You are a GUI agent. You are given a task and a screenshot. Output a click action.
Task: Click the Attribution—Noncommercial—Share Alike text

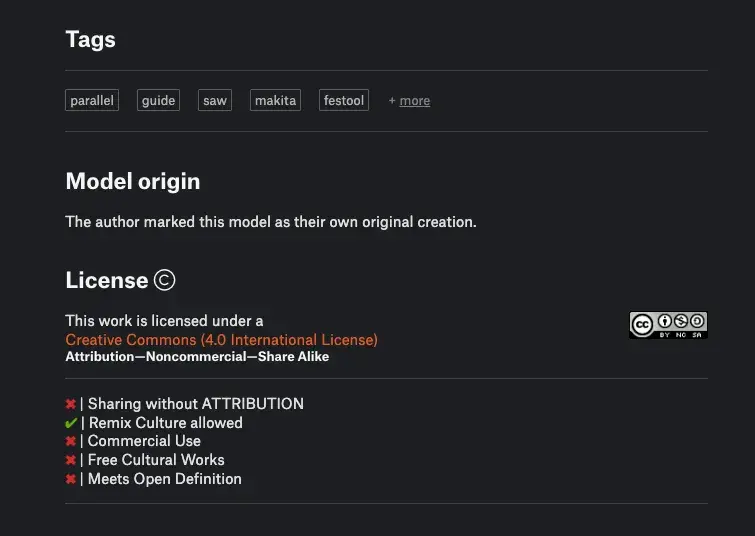point(197,357)
